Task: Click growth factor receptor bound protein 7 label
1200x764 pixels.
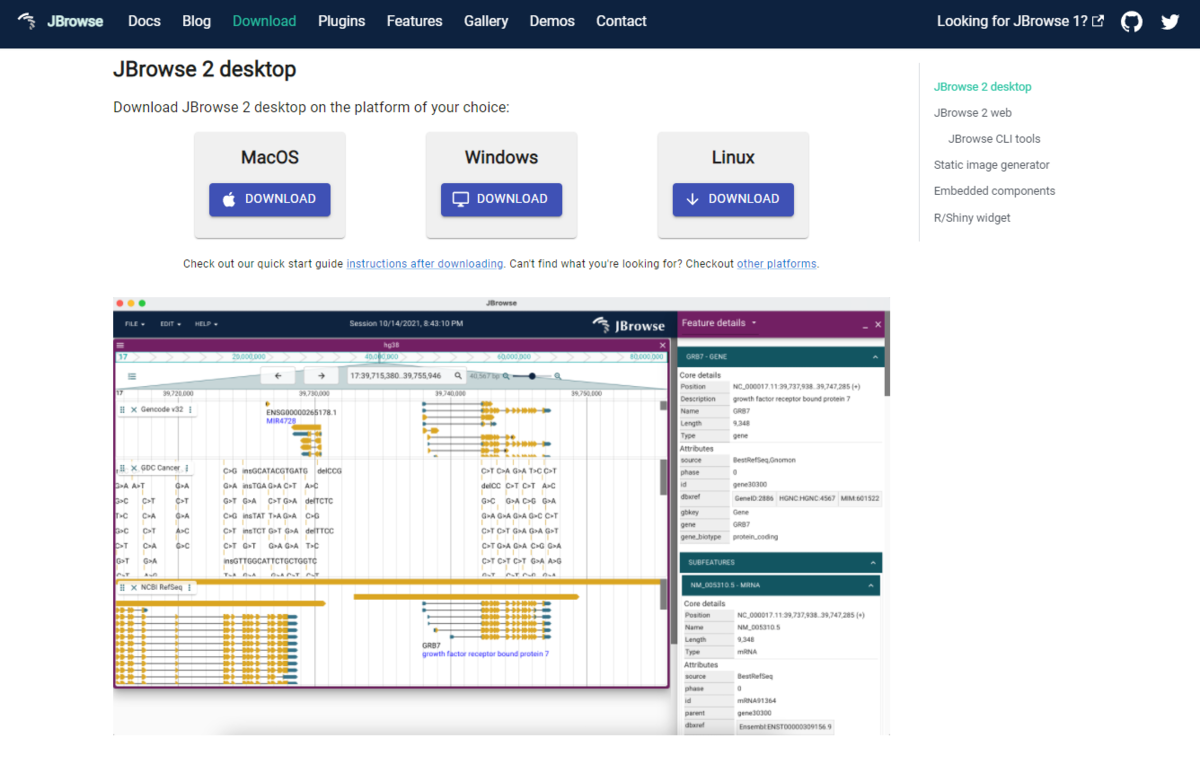Action: [x=485, y=654]
